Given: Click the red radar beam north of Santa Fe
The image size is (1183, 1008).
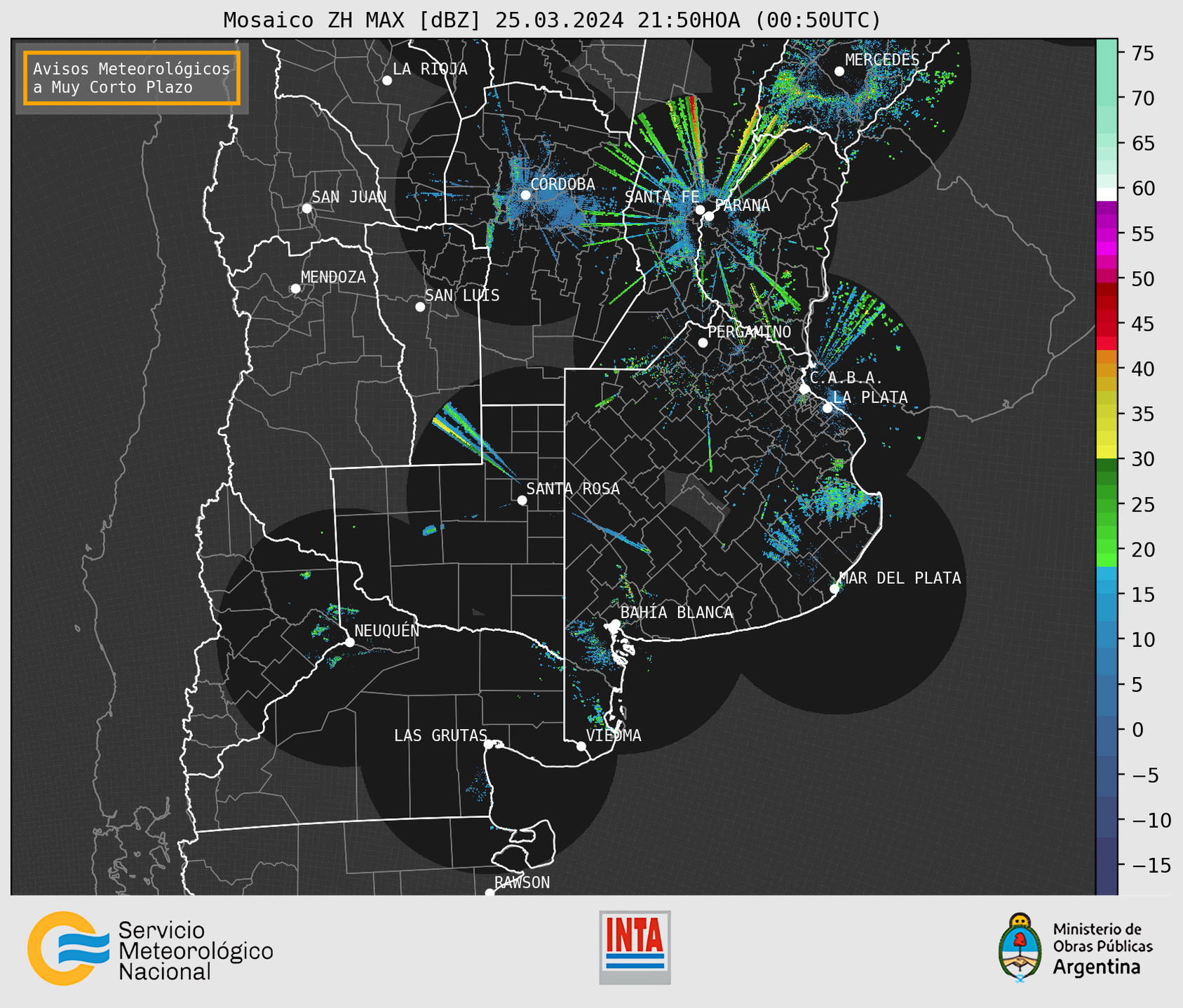Looking at the screenshot, I should point(695,116).
